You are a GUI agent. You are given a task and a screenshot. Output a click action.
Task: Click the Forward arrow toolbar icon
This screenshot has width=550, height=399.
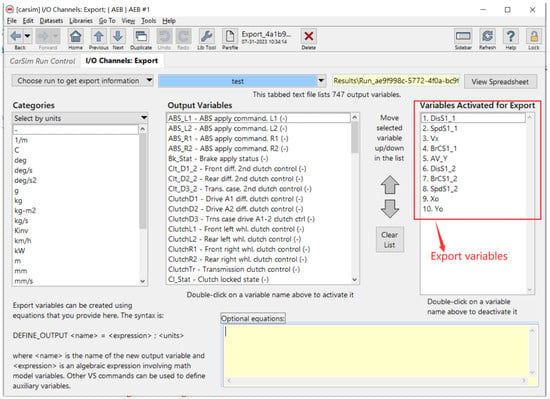tap(43, 36)
